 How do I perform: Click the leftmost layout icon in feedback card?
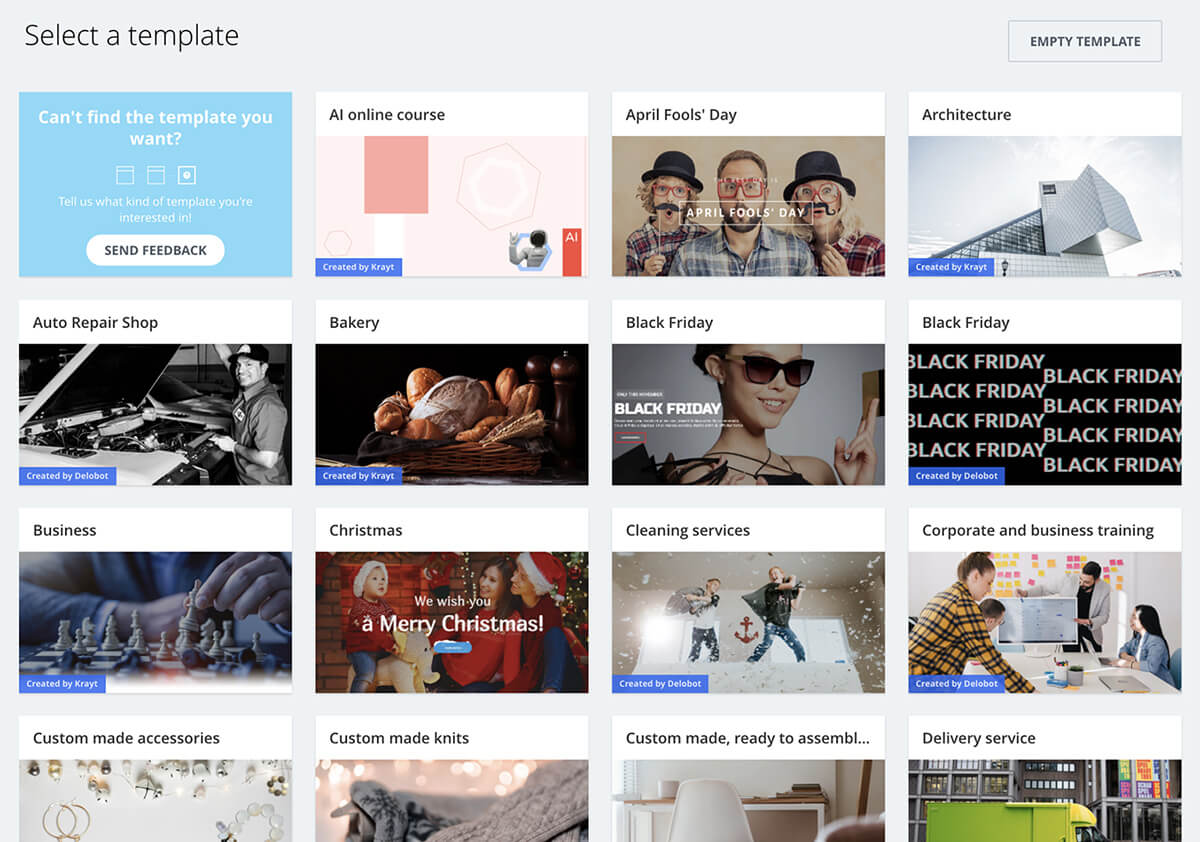(125, 175)
